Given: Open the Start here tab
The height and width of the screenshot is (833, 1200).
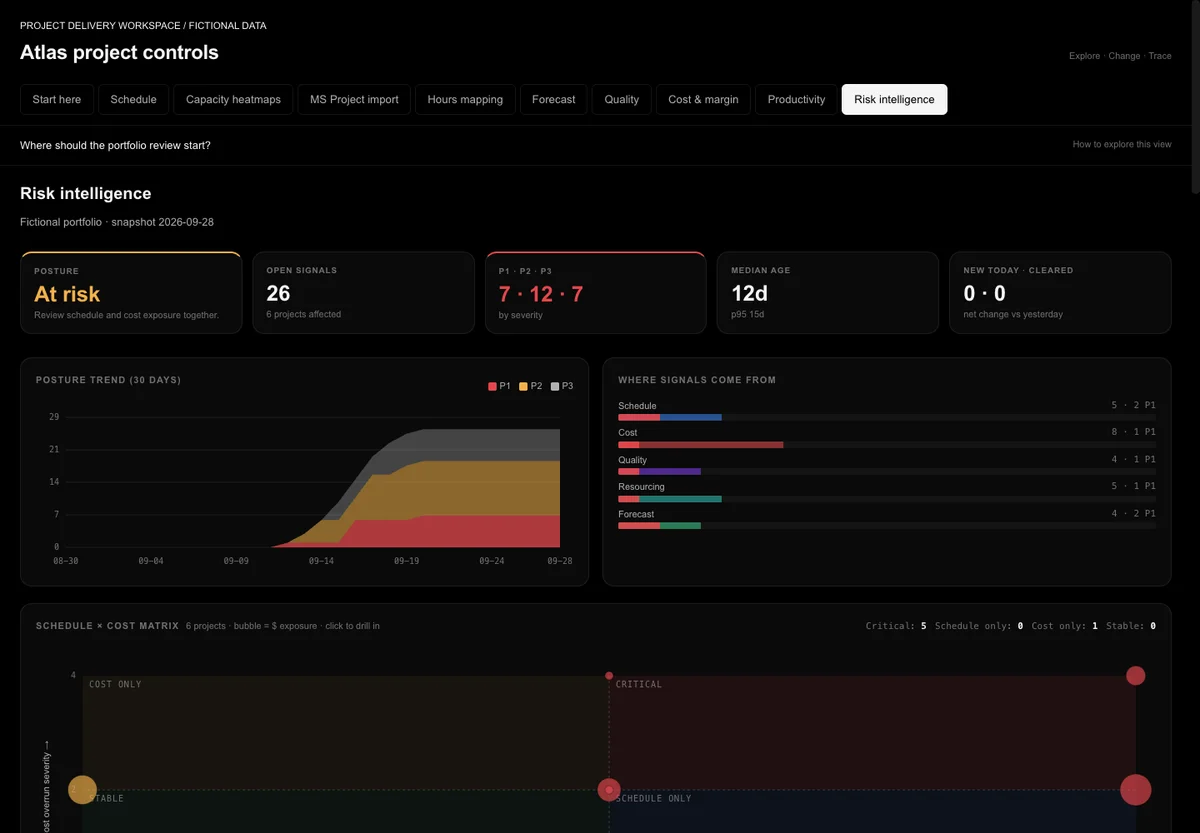Looking at the screenshot, I should pos(57,100).
